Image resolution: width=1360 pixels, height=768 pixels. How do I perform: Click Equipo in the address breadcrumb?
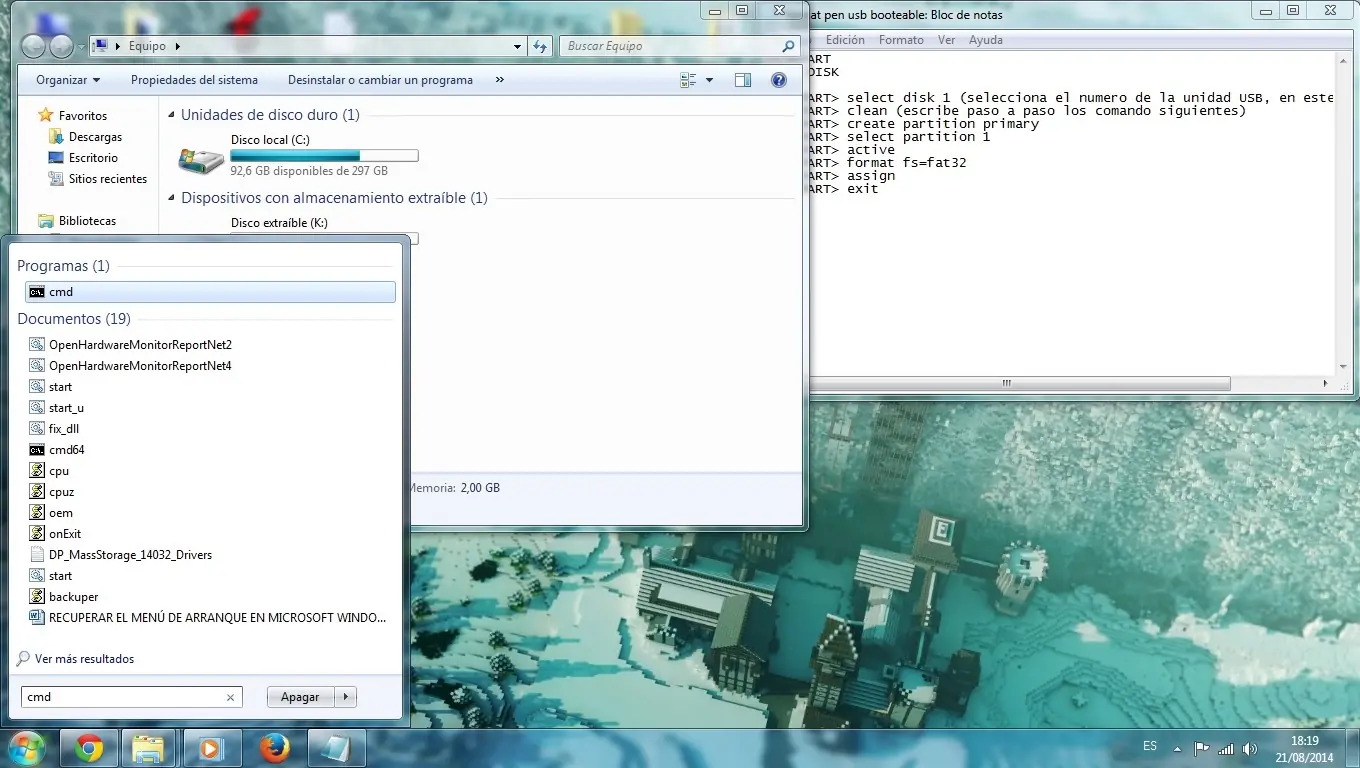pyautogui.click(x=147, y=46)
